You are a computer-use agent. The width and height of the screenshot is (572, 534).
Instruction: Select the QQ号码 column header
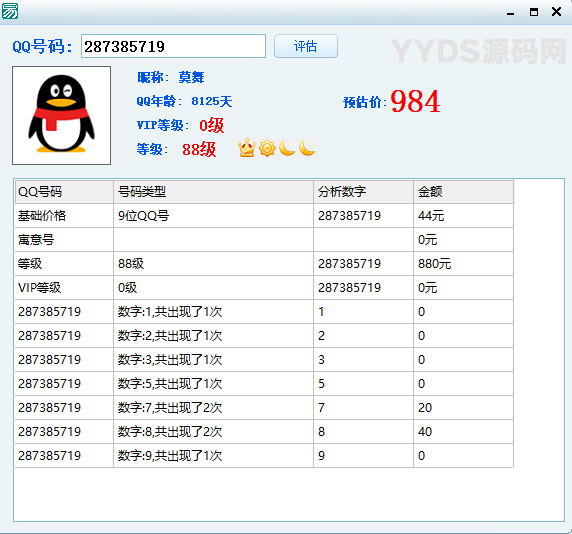(x=64, y=192)
